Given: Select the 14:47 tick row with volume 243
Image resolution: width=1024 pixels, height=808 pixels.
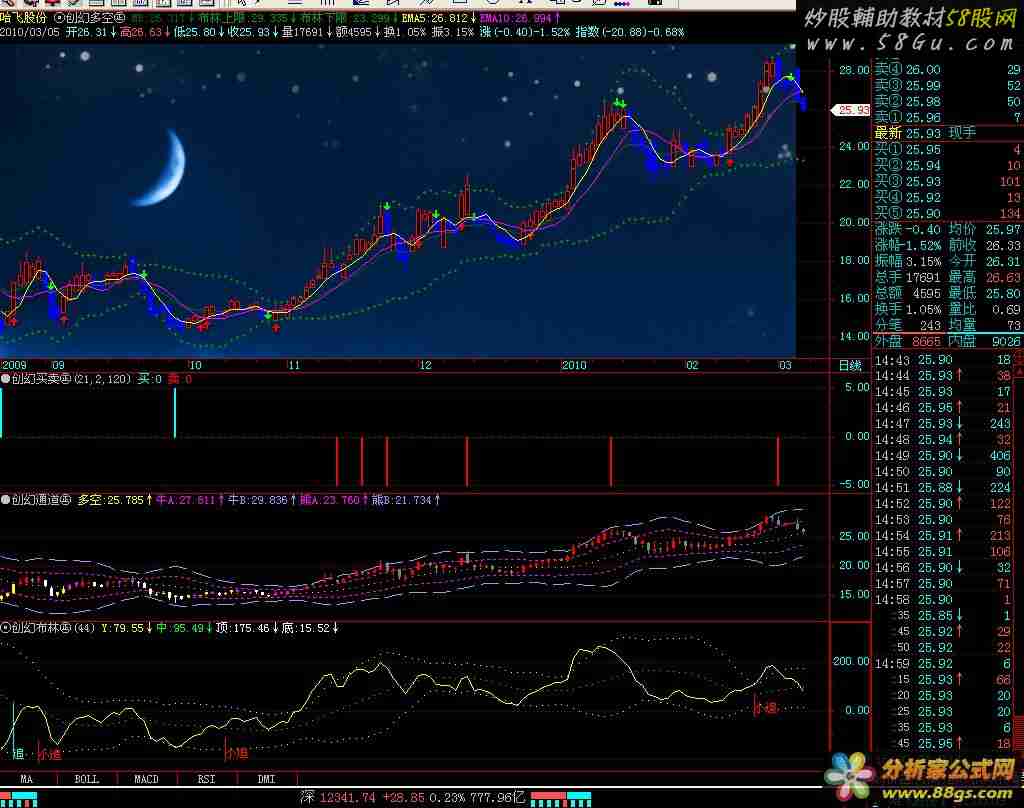Looking at the screenshot, I should [943, 423].
